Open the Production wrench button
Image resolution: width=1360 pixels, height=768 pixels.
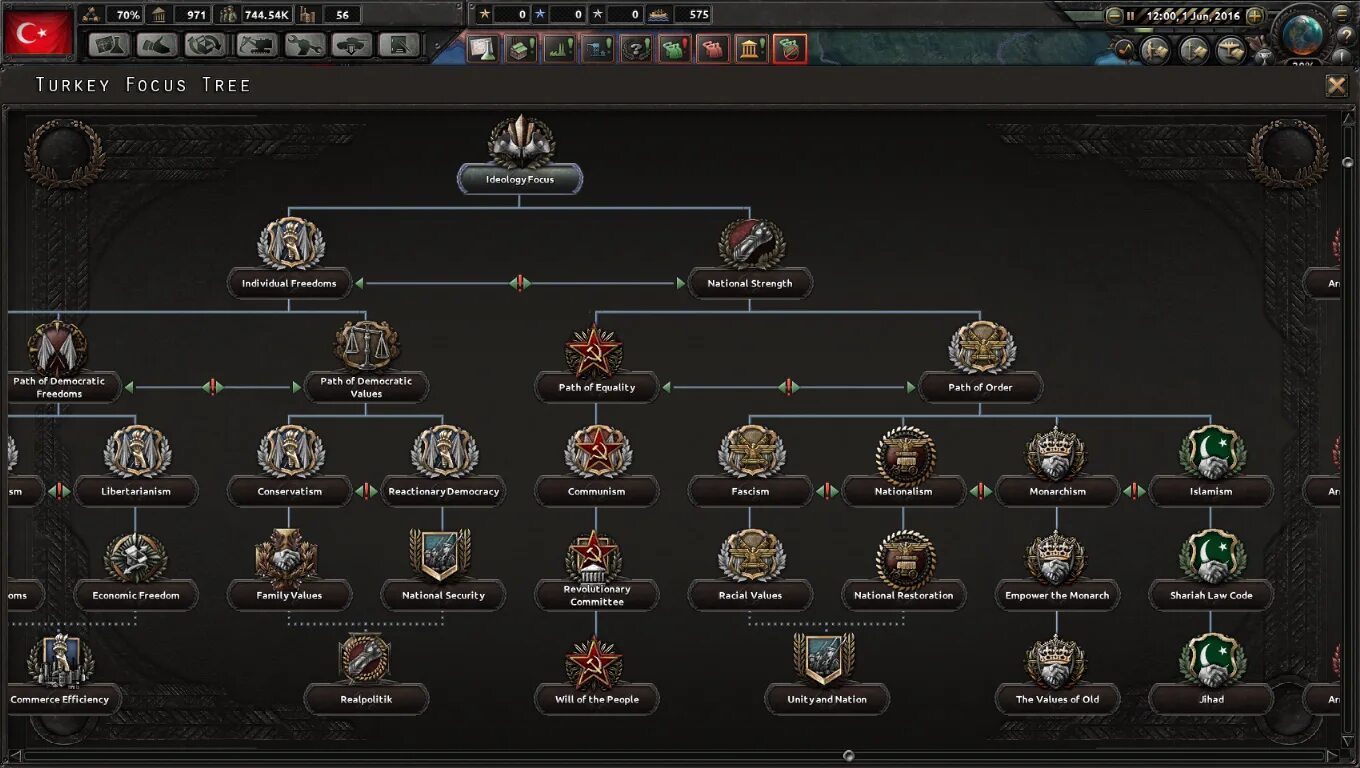(304, 45)
